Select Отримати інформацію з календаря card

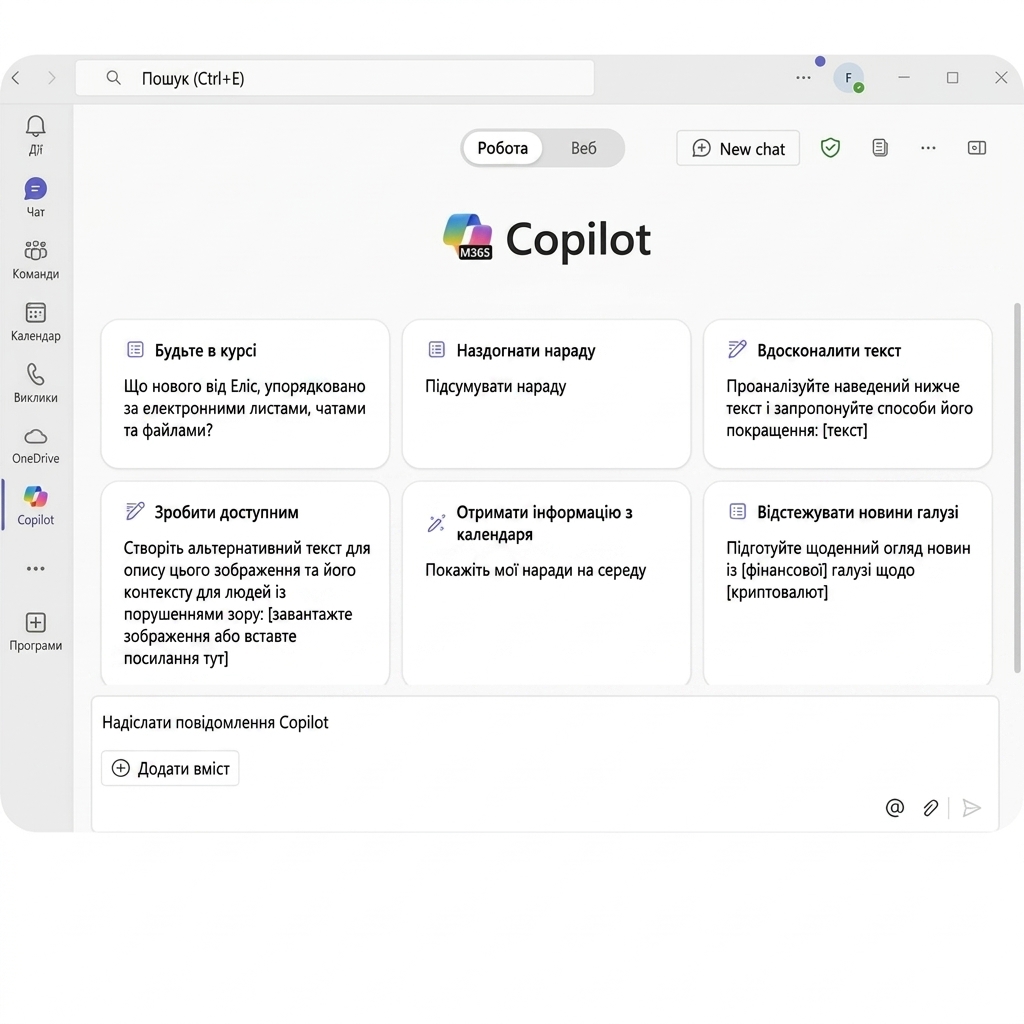pos(547,584)
